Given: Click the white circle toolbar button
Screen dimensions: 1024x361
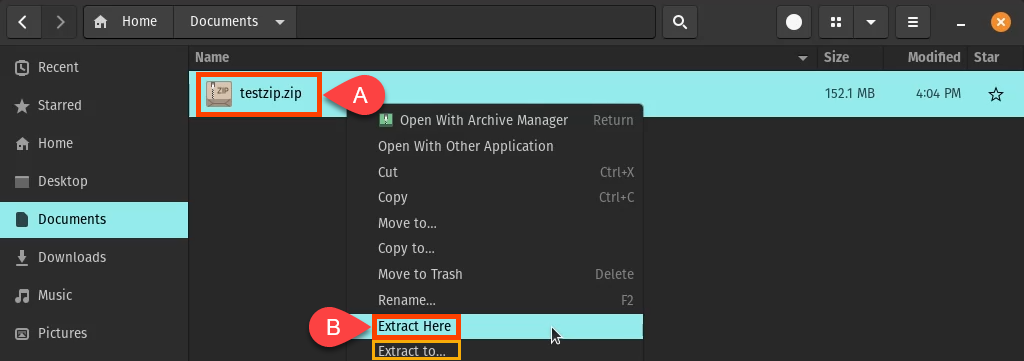Looking at the screenshot, I should click(x=793, y=22).
